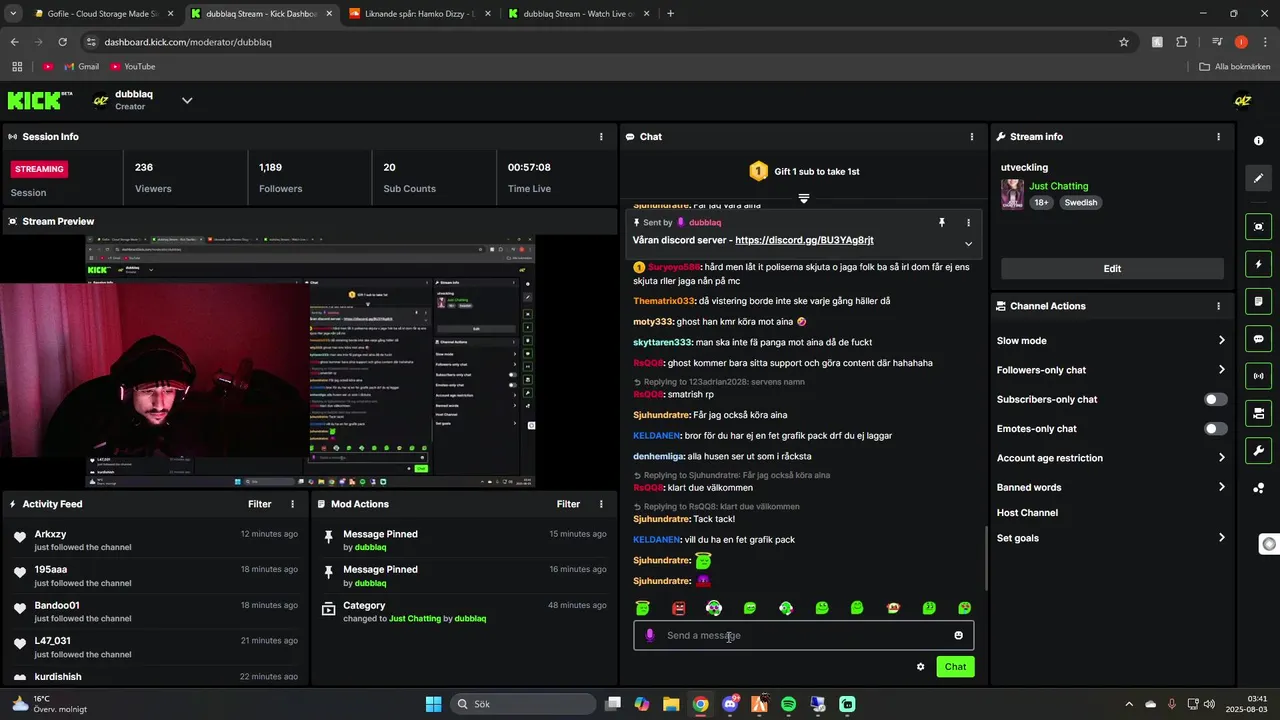
Task: Open YouTube bookmark
Action: coord(133,66)
